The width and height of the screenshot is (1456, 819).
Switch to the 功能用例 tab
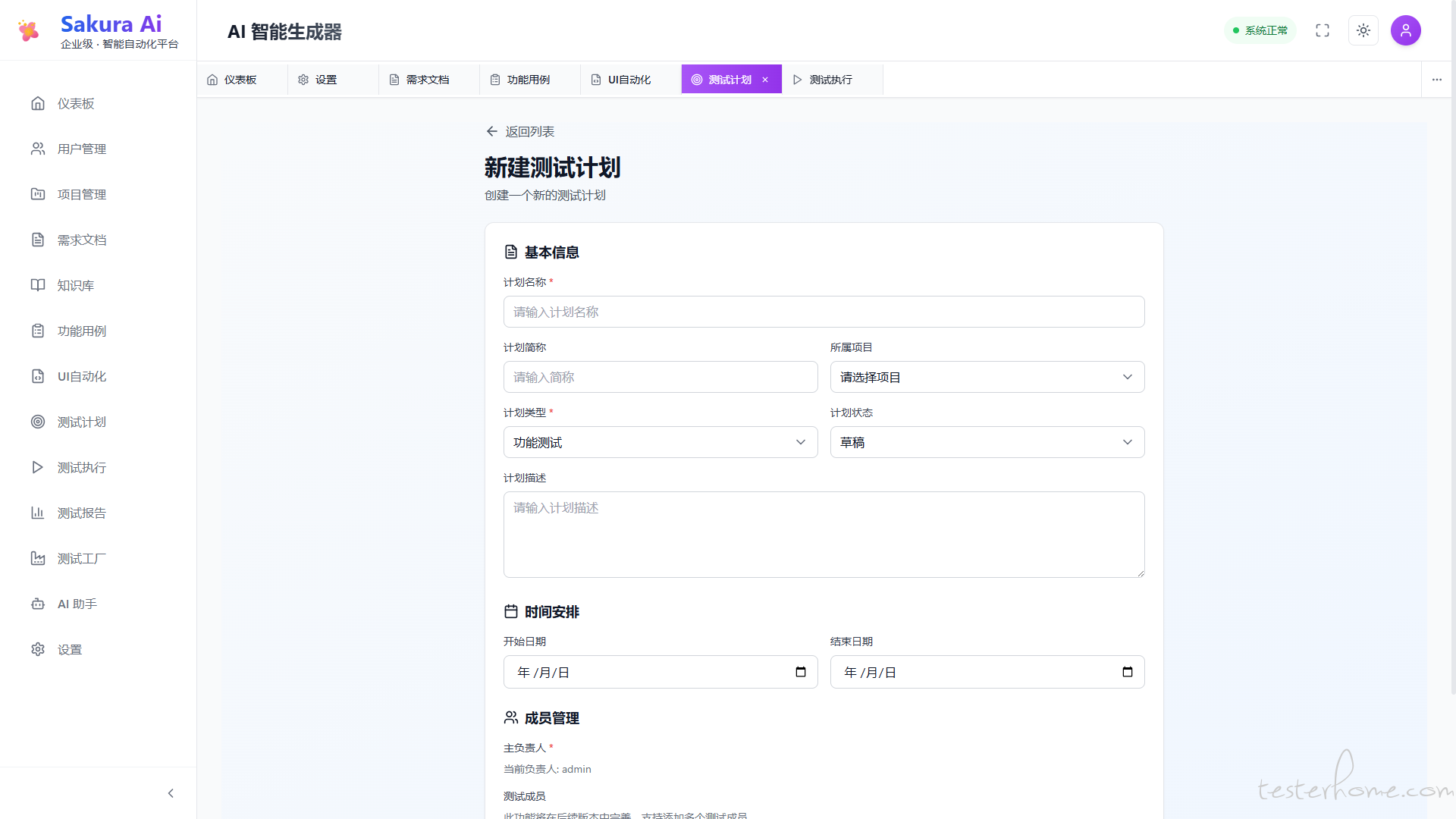tap(528, 80)
